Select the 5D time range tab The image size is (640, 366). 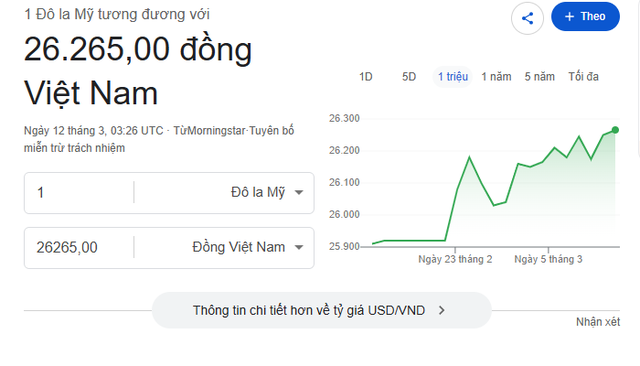point(409,77)
